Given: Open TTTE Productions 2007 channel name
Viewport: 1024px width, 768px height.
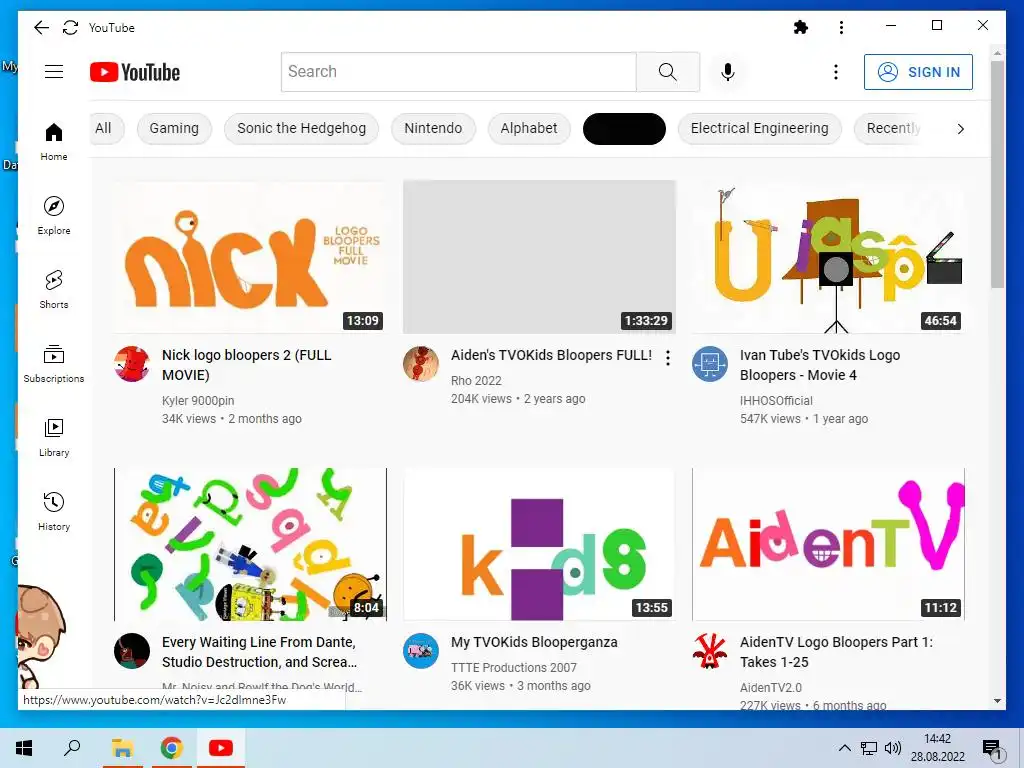Looking at the screenshot, I should [514, 667].
